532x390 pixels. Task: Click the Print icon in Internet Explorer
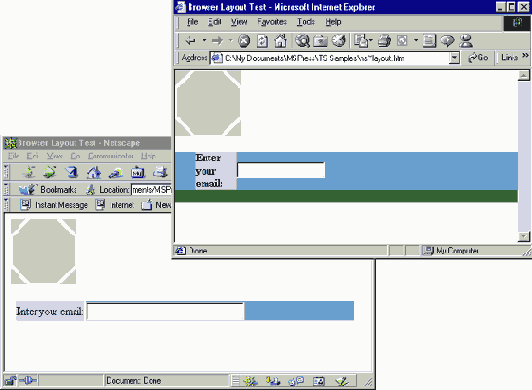[x=384, y=41]
